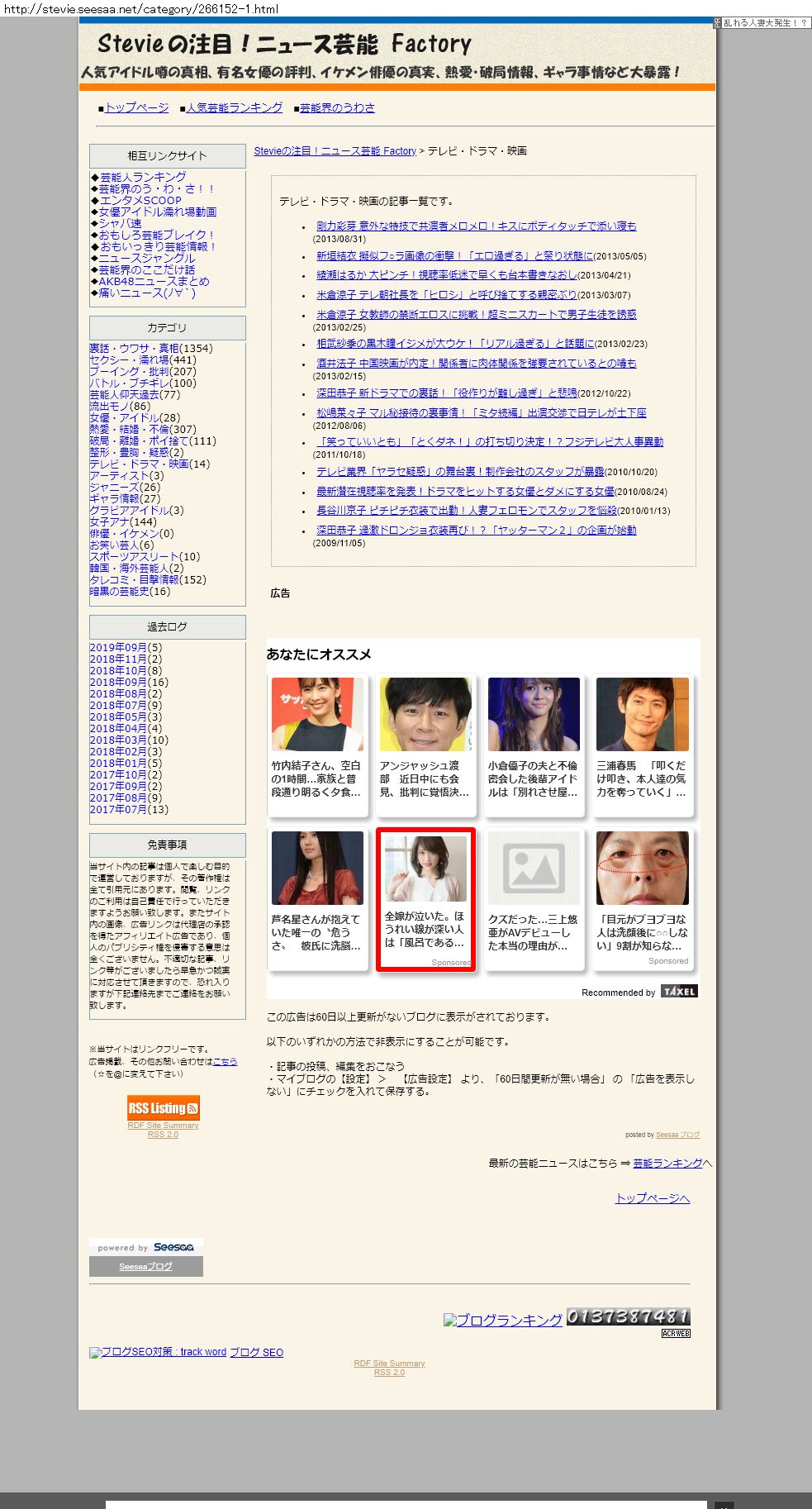Open the 笑っていいとも article link
This screenshot has height=1509, width=812.
click(490, 441)
